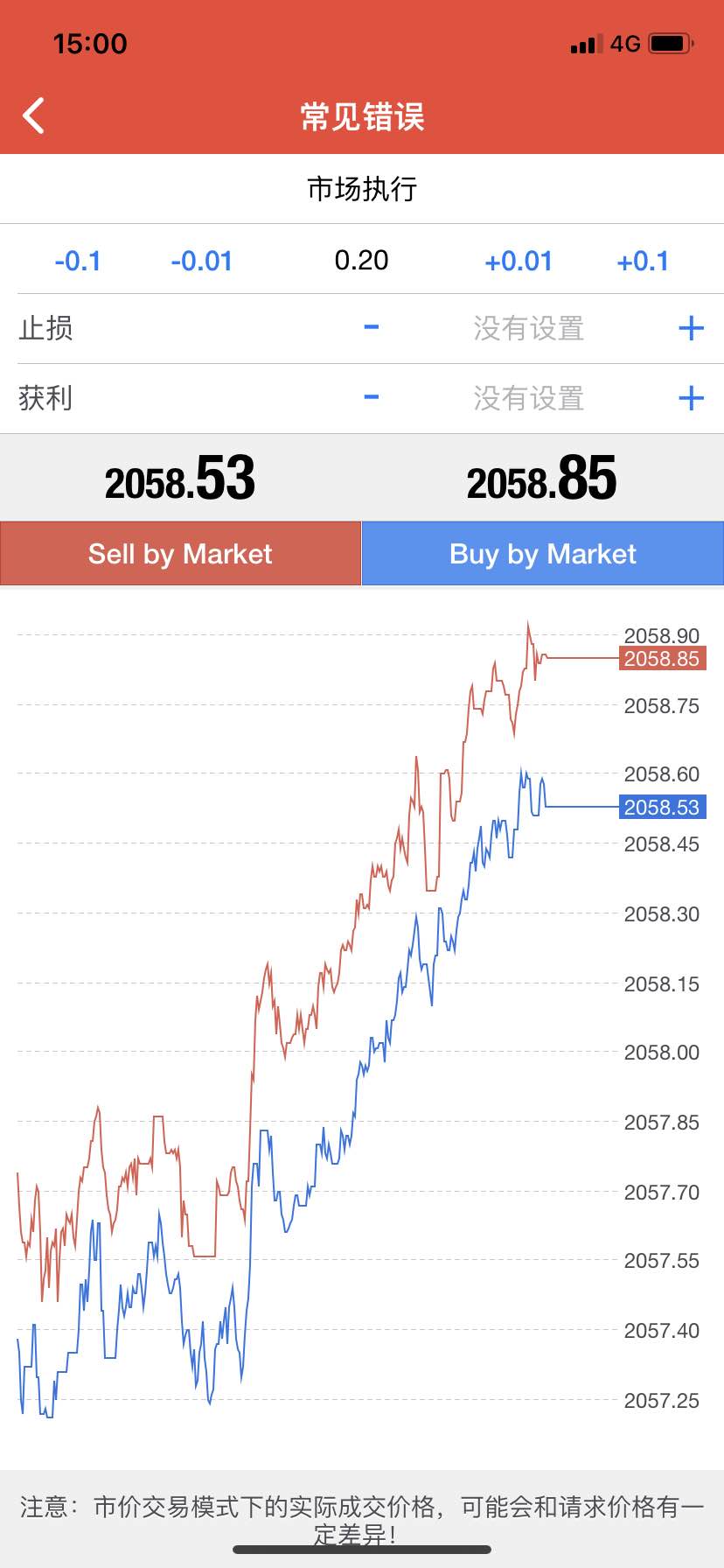
Task: Tap the back arrow icon
Action: coord(34,115)
